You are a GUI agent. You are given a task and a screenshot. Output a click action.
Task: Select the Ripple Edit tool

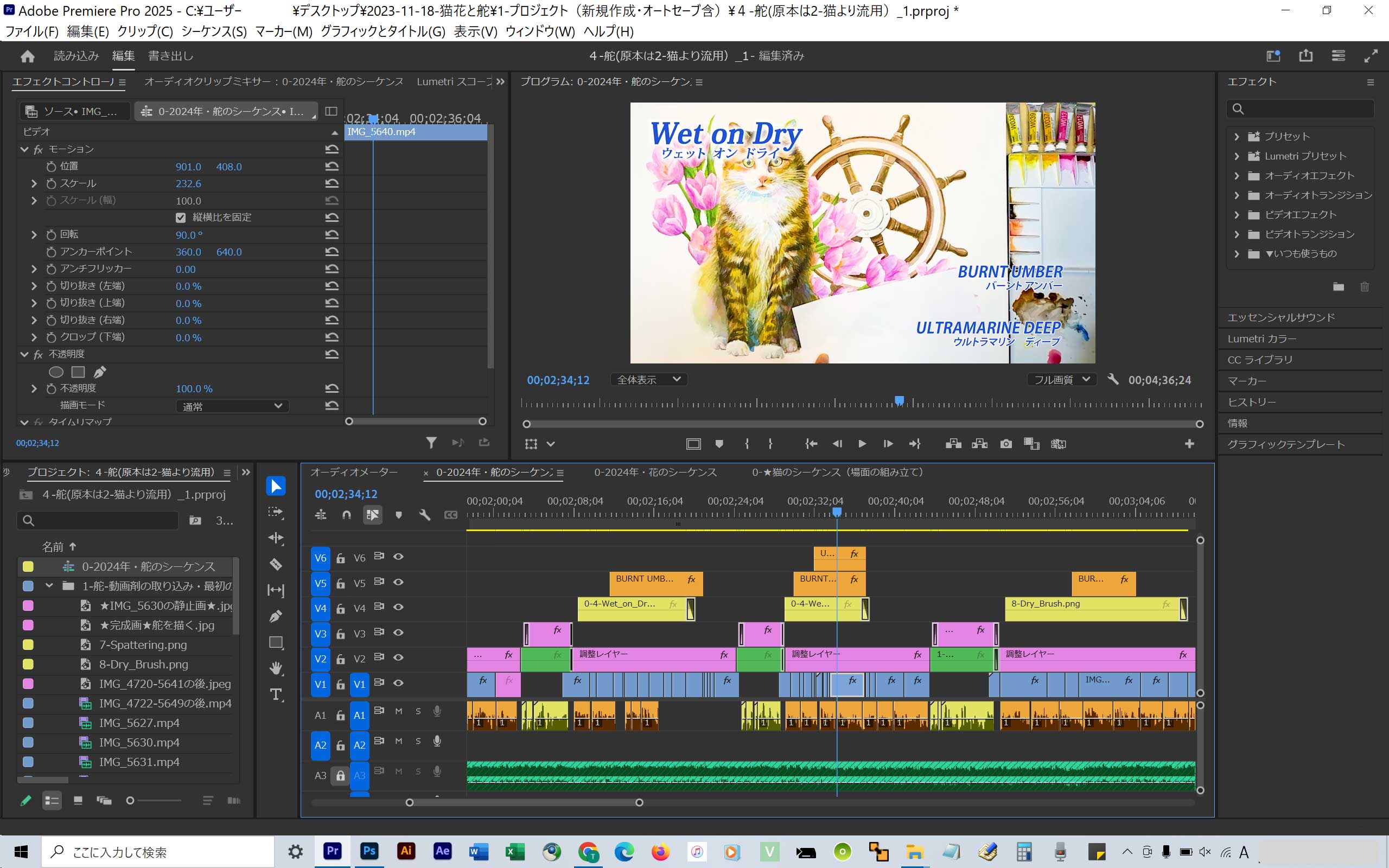click(276, 538)
